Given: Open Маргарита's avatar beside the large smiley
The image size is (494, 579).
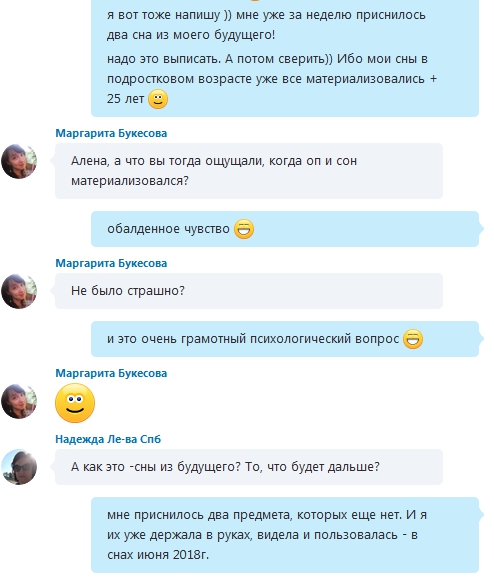Looking at the screenshot, I should tap(19, 401).
